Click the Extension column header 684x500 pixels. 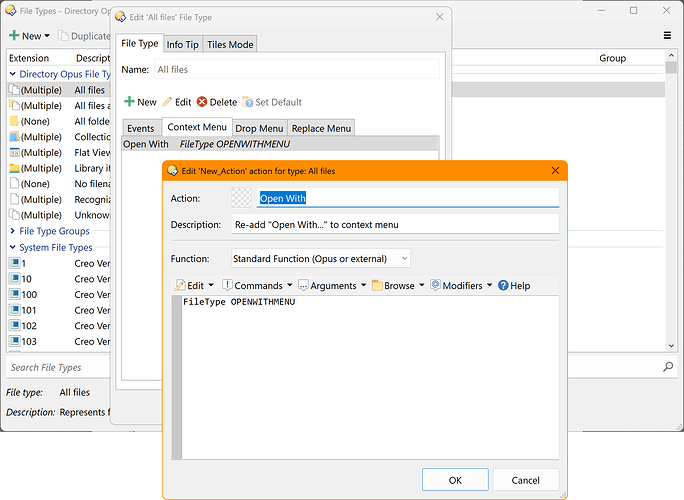pyautogui.click(x=40, y=58)
